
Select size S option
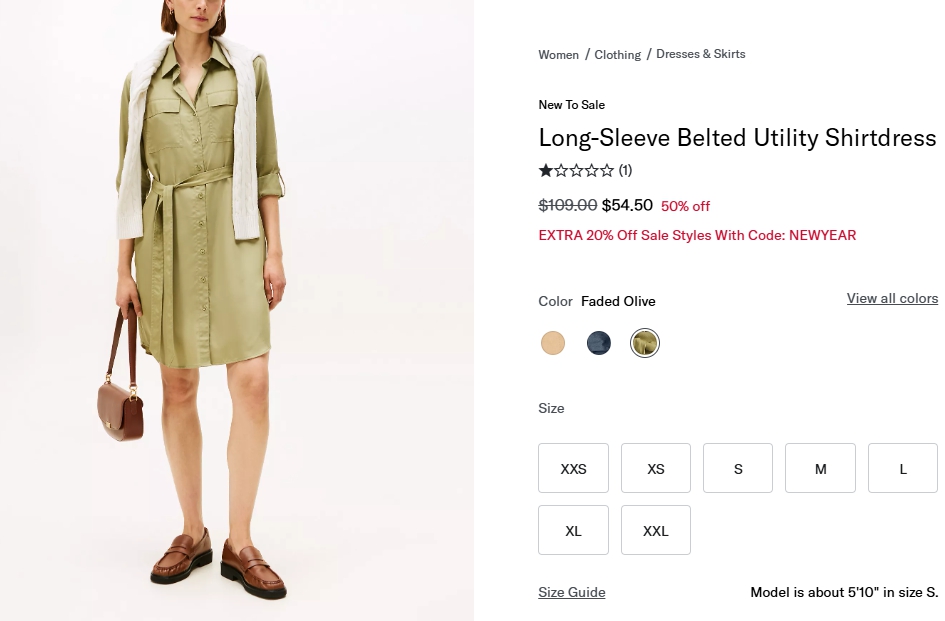(x=738, y=468)
